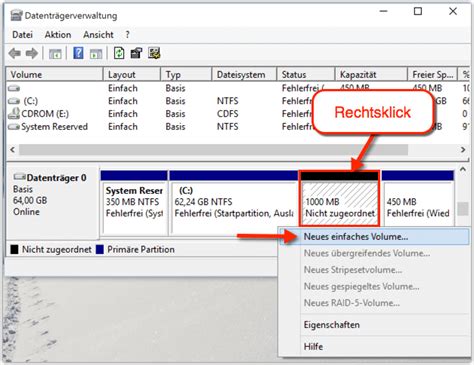The width and height of the screenshot is (474, 365).
Task: Open the Ansicht menu
Action: click(98, 35)
